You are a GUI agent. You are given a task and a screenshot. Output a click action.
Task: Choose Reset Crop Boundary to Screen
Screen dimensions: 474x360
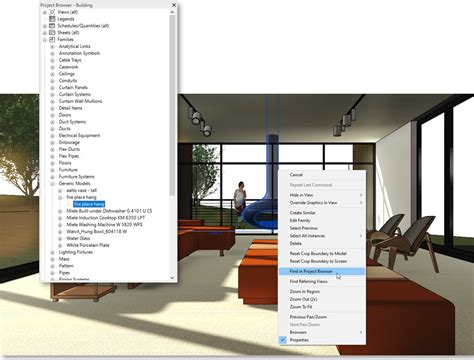click(322, 261)
